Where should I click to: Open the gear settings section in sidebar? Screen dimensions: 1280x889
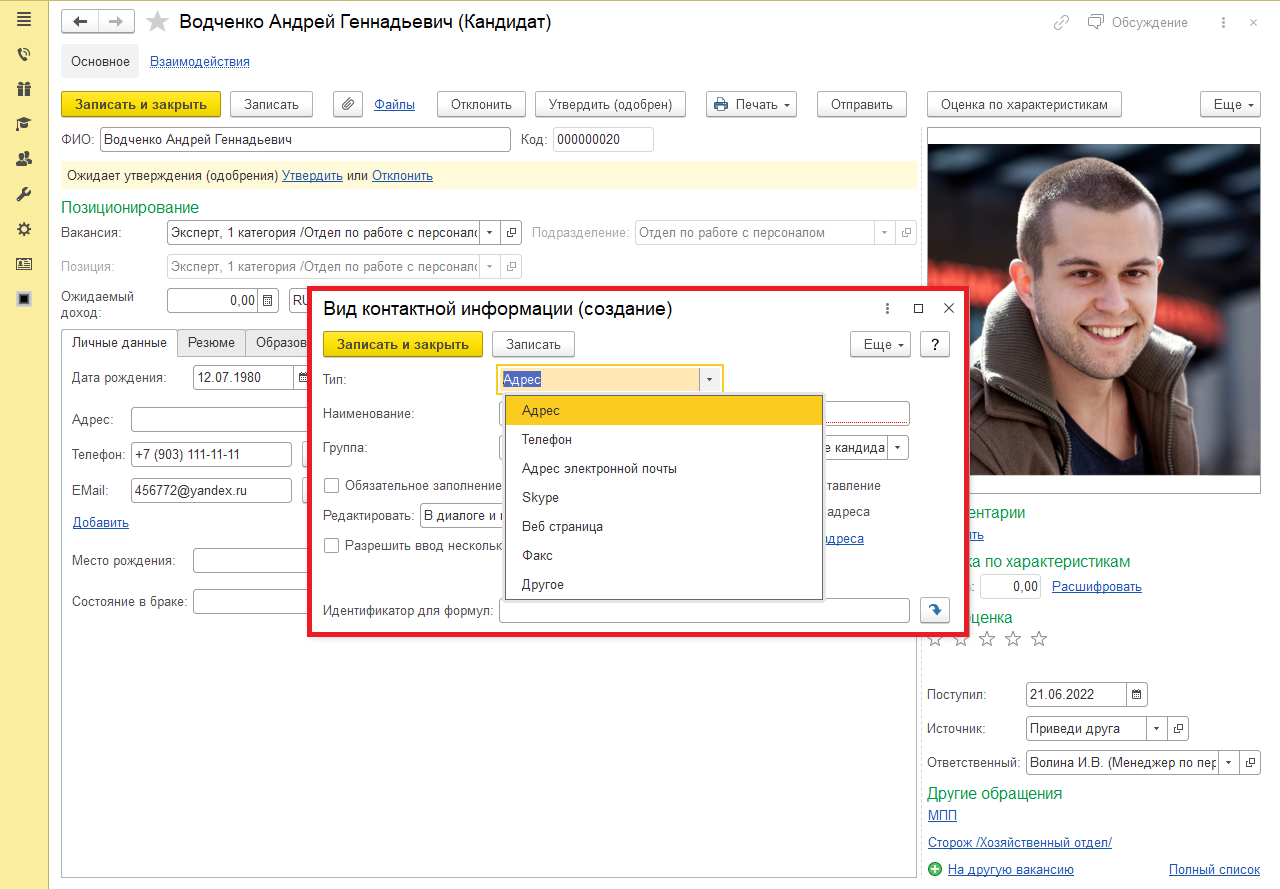24,229
